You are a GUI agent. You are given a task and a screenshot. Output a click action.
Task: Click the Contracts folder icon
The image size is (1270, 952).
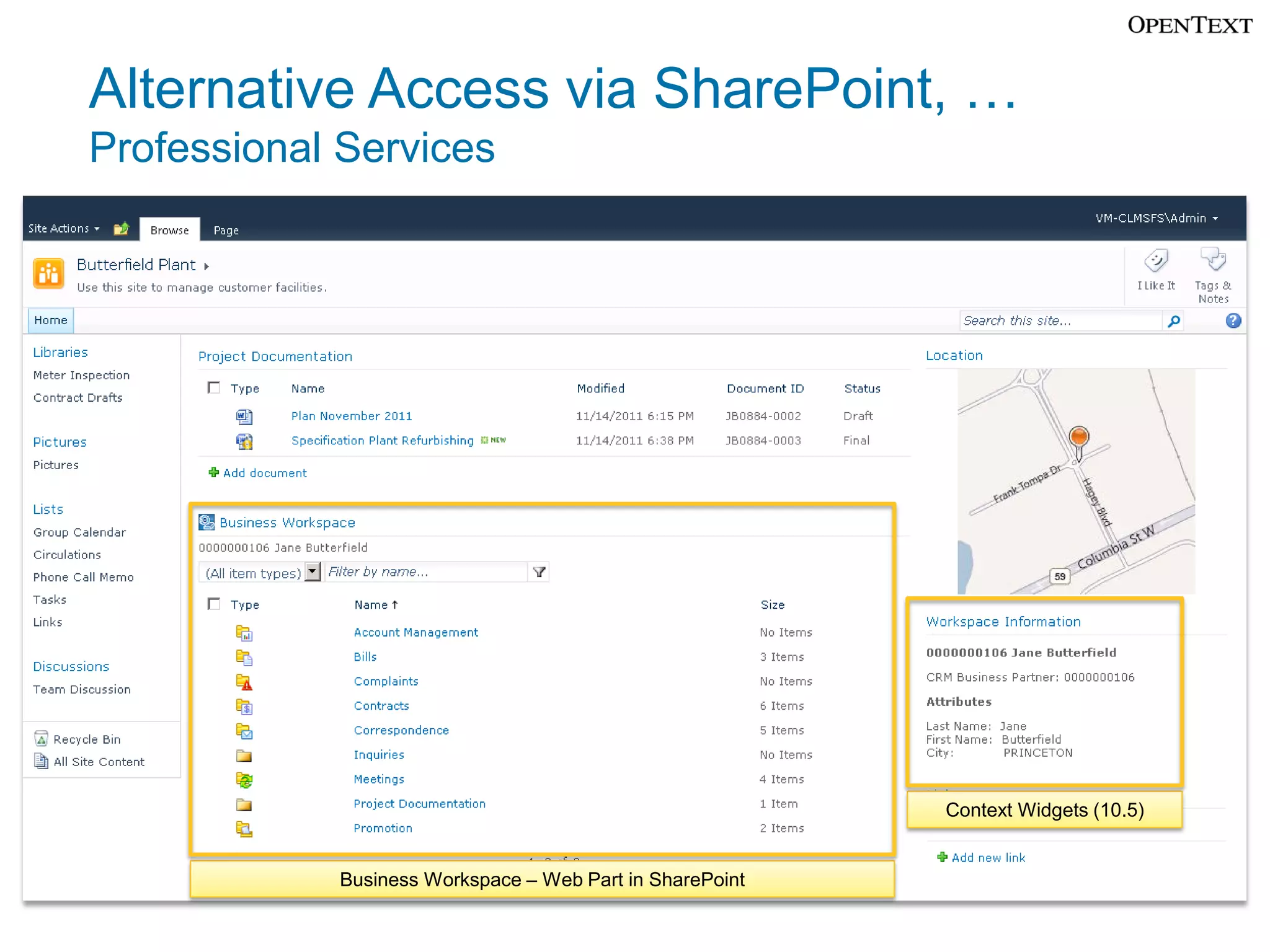click(244, 706)
